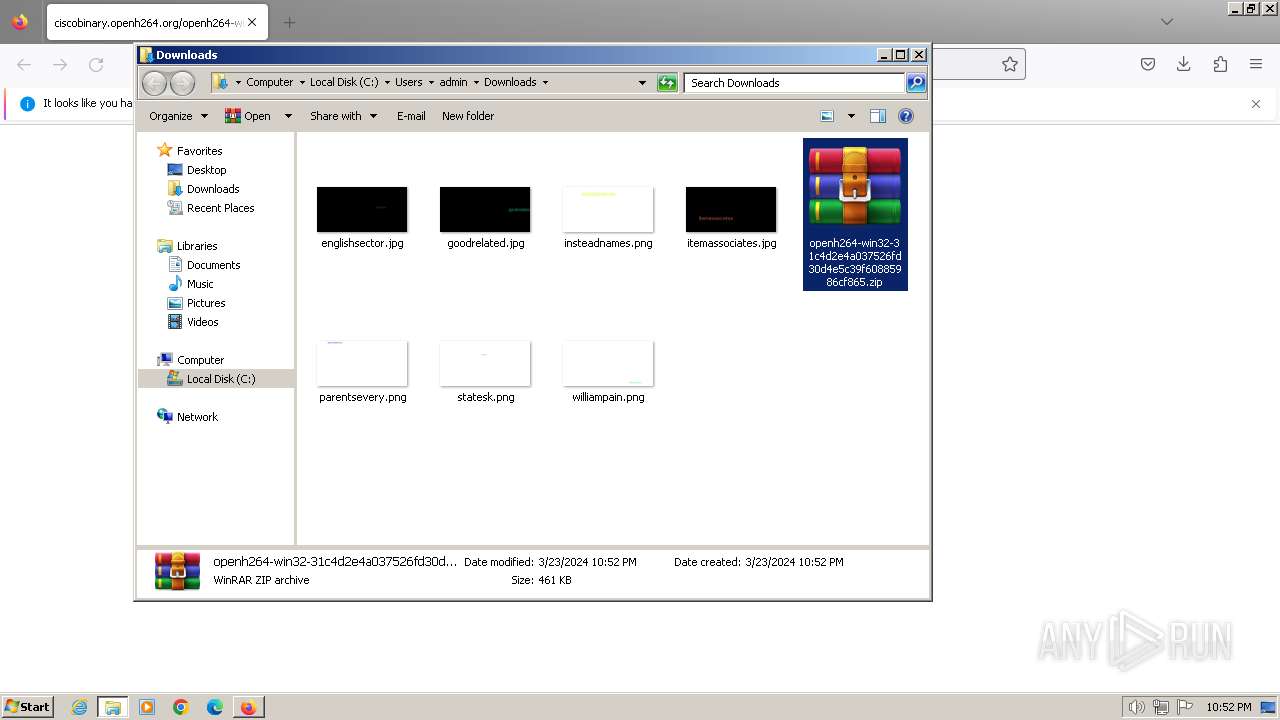Open the Windows Start menu

point(28,707)
